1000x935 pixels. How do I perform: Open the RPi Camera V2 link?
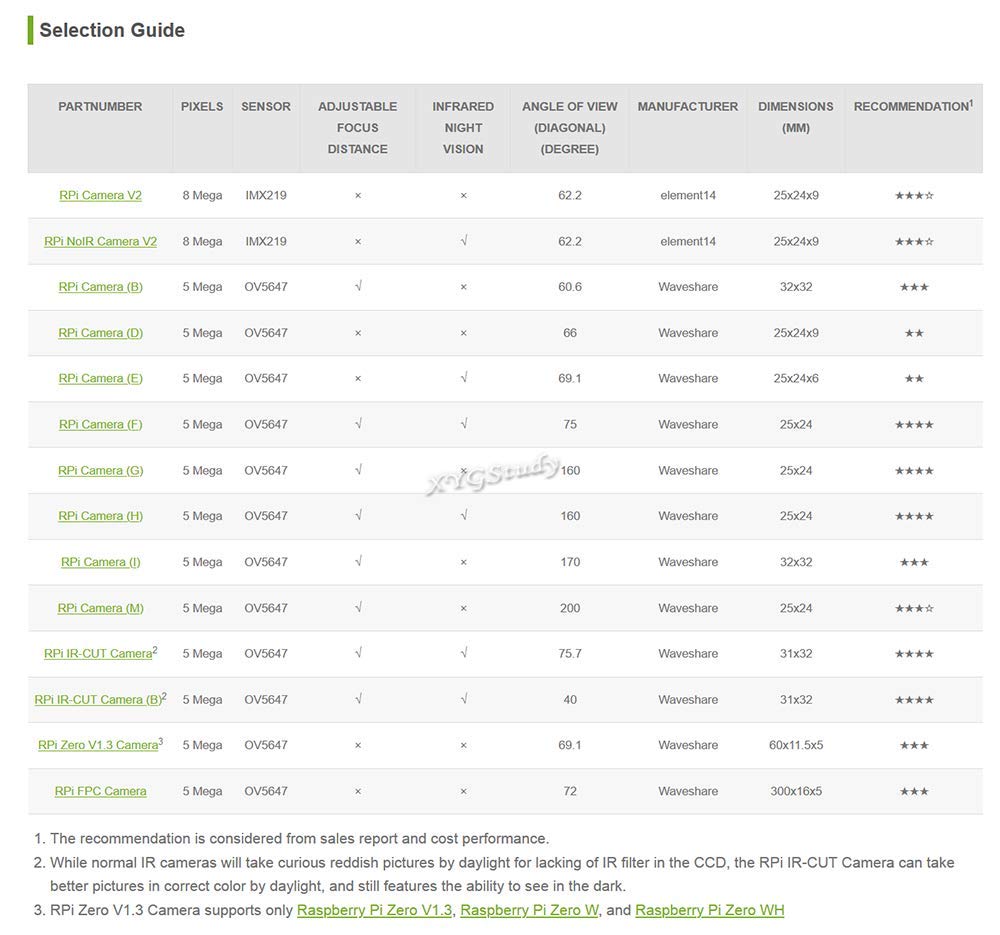(100, 195)
